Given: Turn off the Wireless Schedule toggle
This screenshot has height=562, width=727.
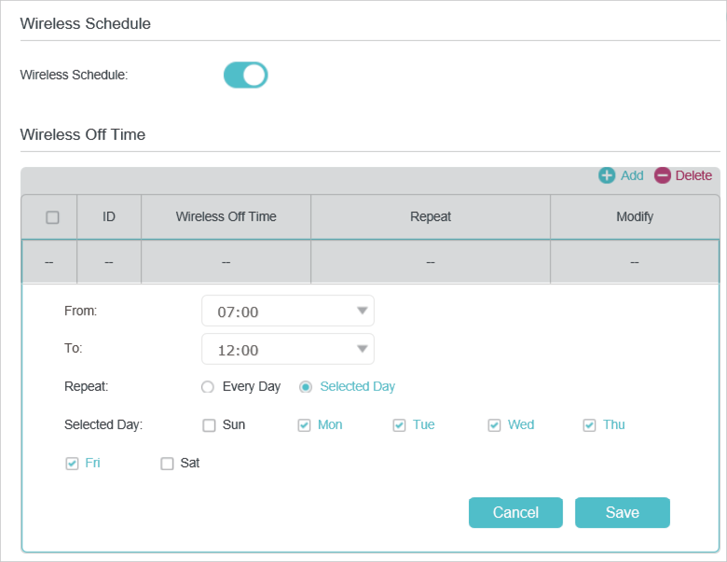Looking at the screenshot, I should 246,75.
